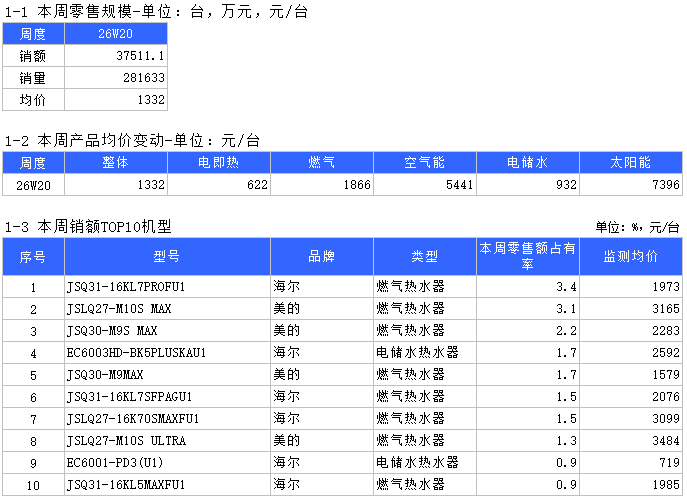Click model JSQ31-16KL7PROFU1

click(x=126, y=287)
